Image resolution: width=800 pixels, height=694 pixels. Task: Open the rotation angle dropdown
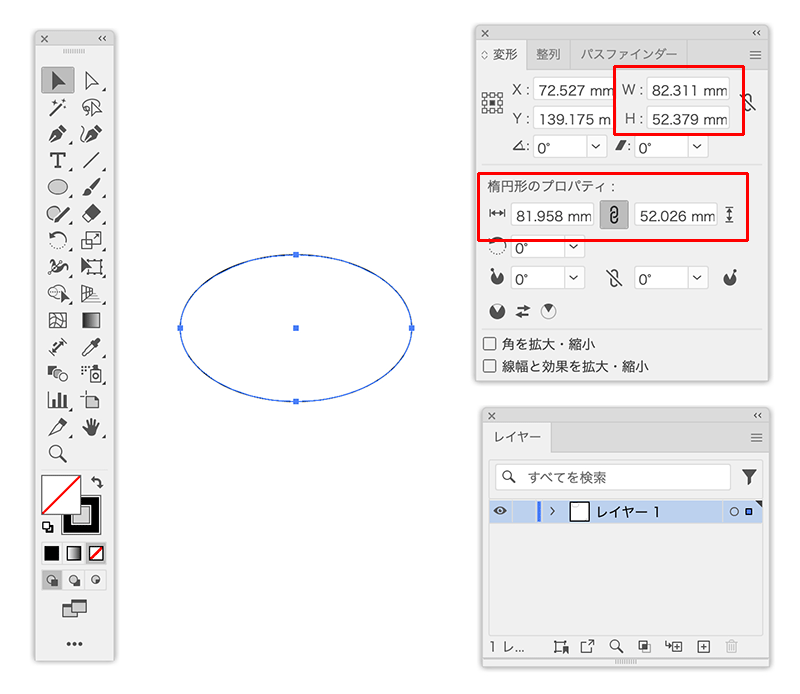point(594,146)
